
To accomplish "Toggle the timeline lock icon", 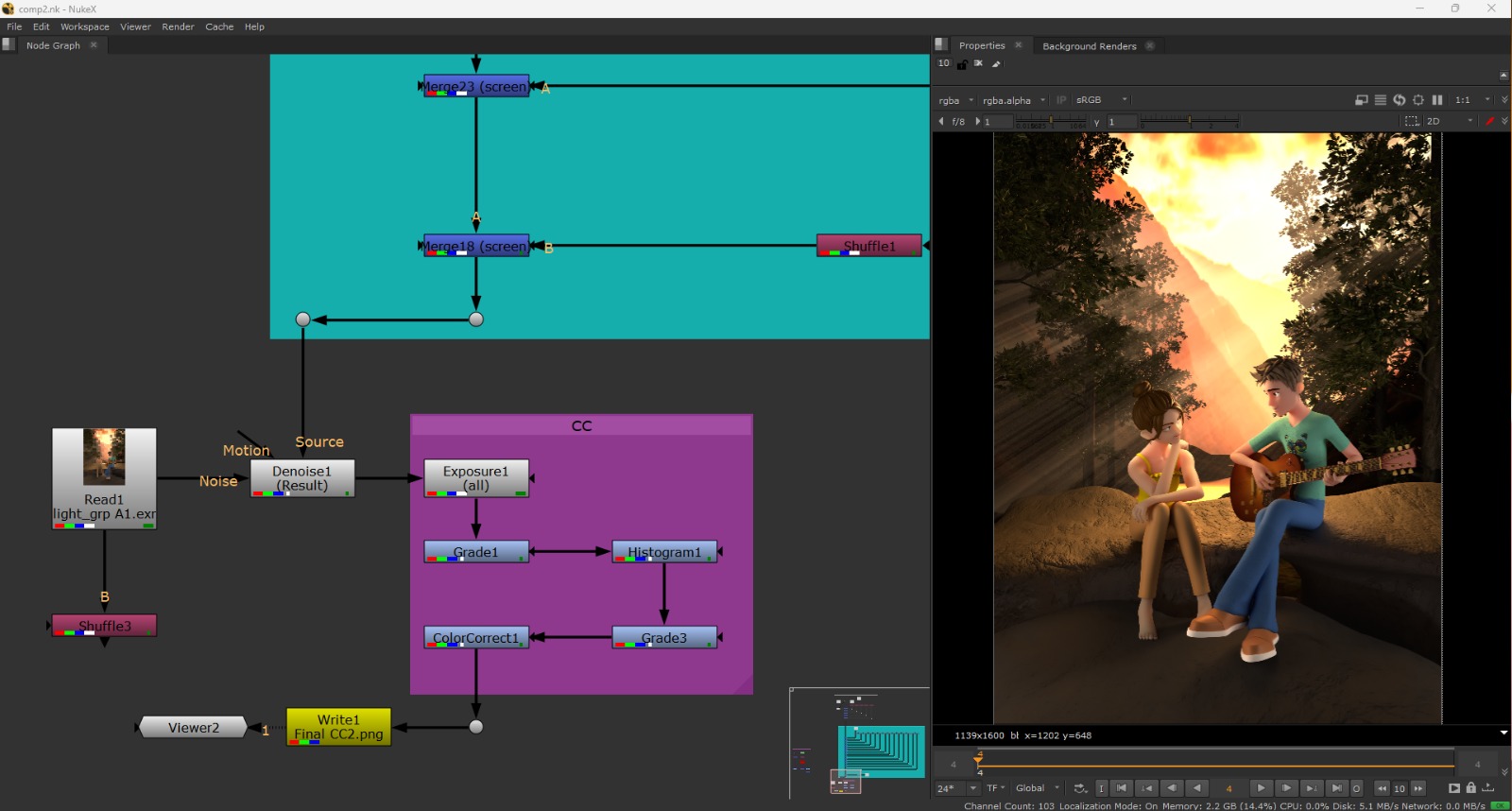I will pyautogui.click(x=1470, y=788).
